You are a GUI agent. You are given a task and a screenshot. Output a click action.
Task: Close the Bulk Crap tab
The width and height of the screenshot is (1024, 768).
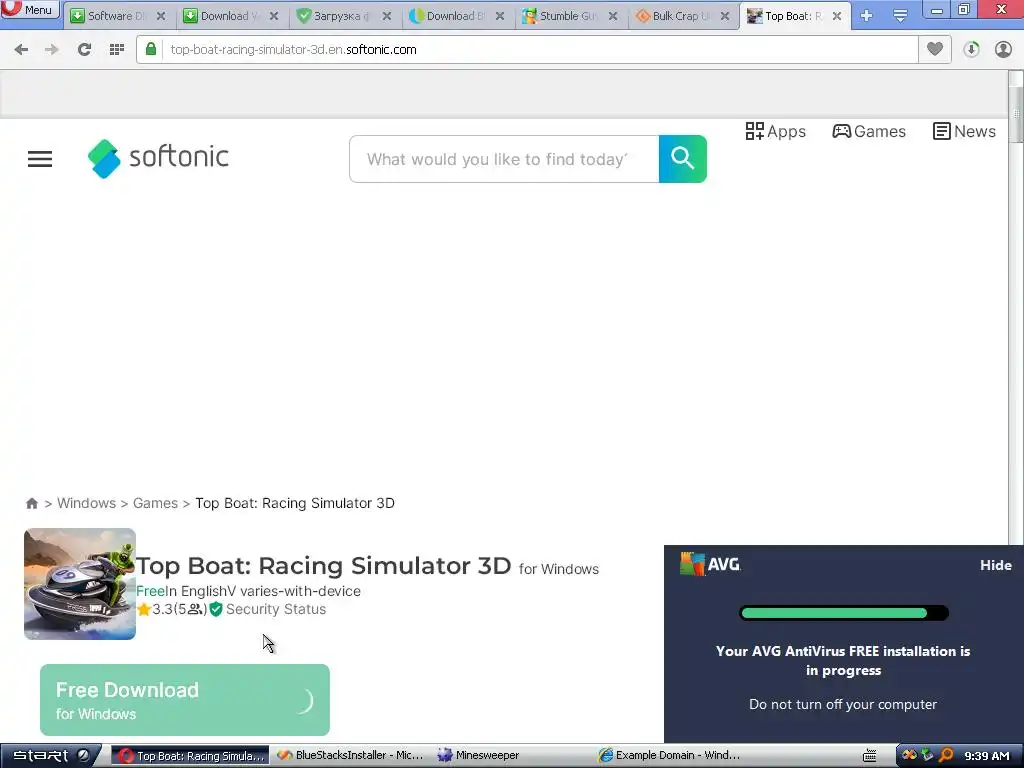(x=725, y=16)
